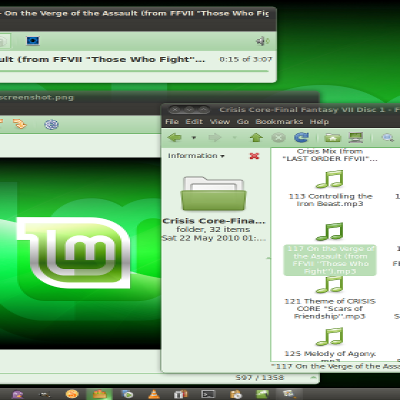
Task: Open Computer location icon
Action: [356, 137]
